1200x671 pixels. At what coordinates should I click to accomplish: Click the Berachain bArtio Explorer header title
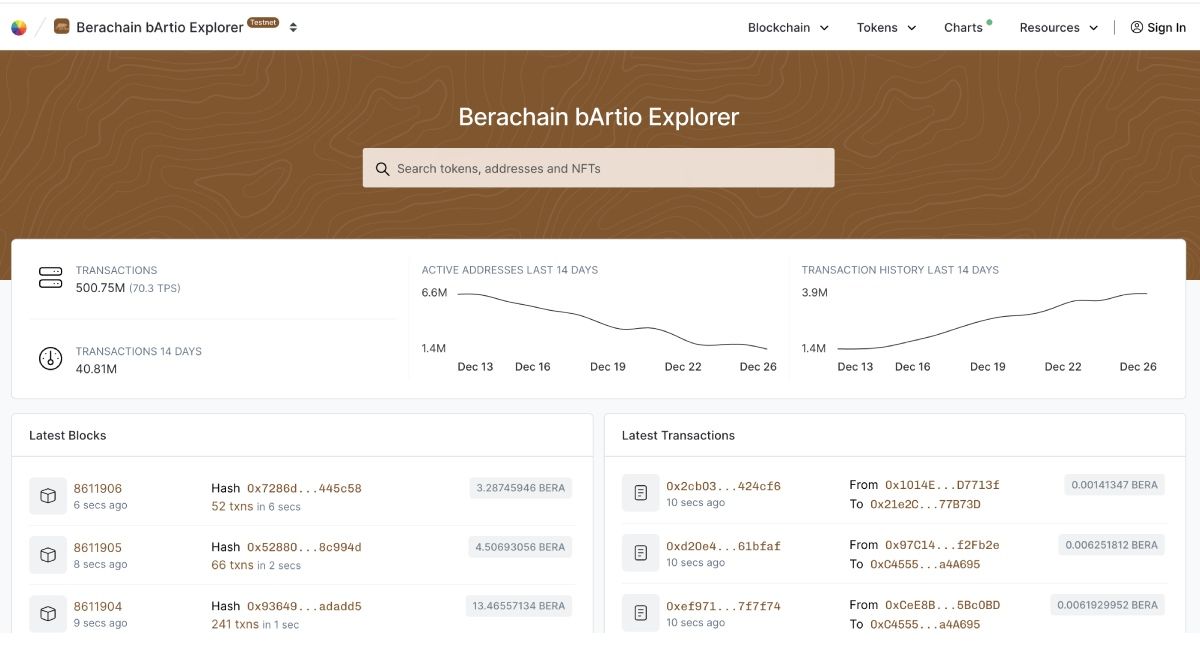coord(160,28)
